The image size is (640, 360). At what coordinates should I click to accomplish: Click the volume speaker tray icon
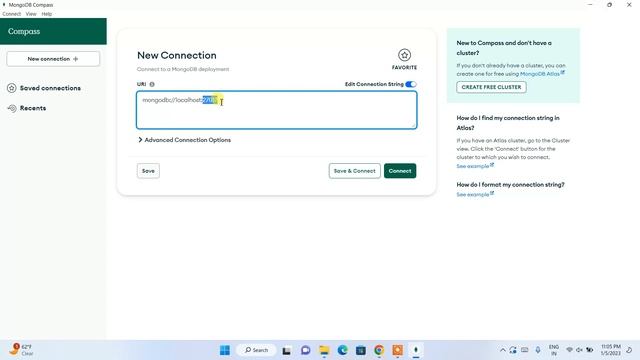tap(579, 350)
